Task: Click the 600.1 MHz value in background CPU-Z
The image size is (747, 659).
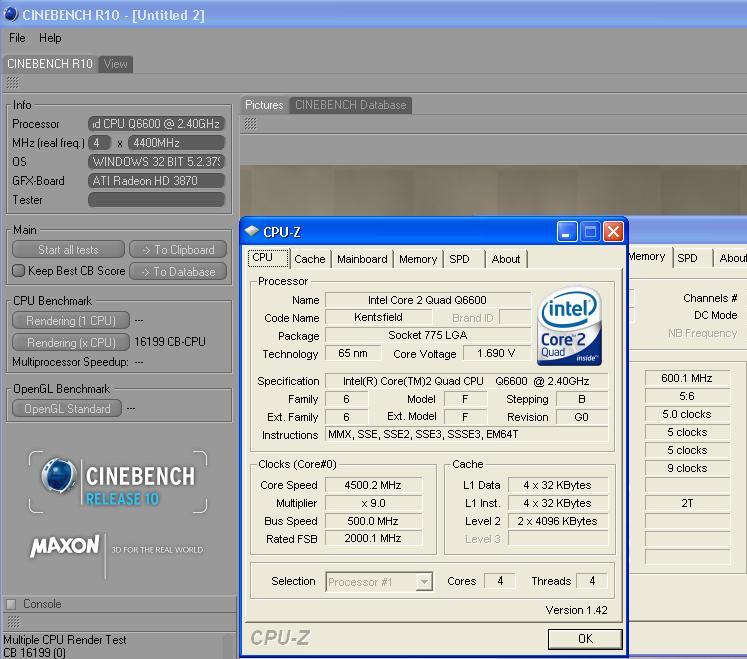Action: click(x=686, y=378)
